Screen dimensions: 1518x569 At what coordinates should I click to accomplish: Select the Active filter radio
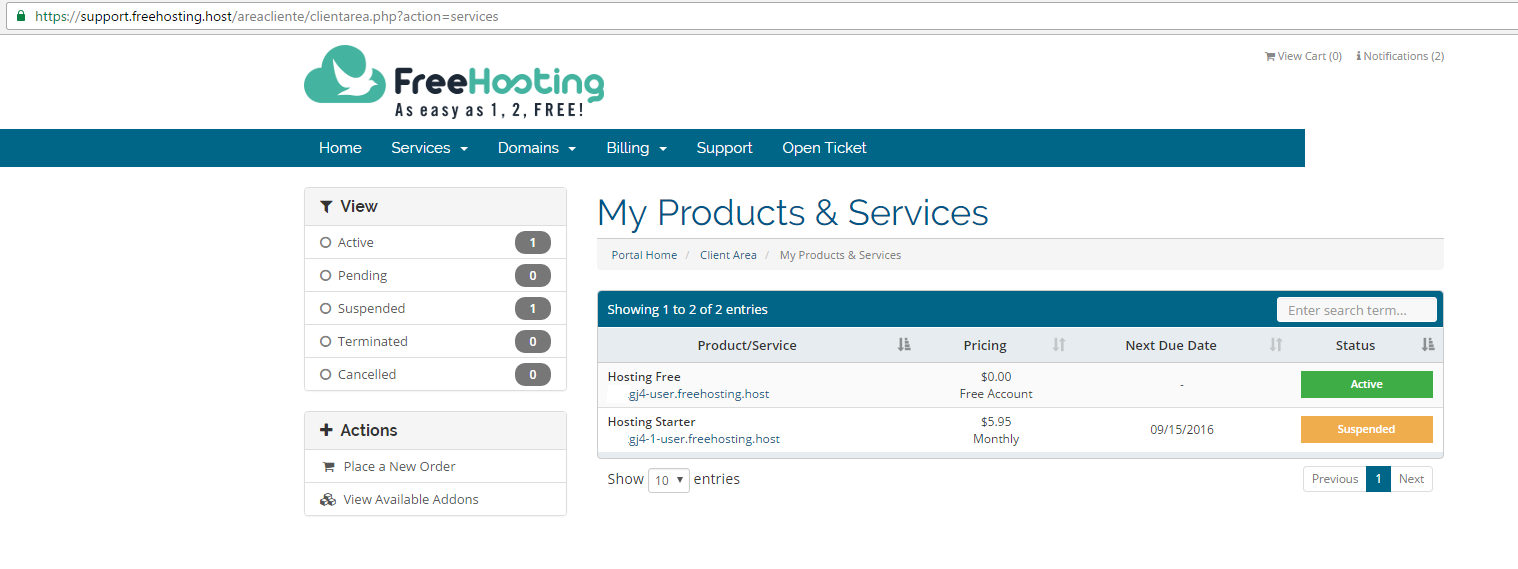point(325,242)
